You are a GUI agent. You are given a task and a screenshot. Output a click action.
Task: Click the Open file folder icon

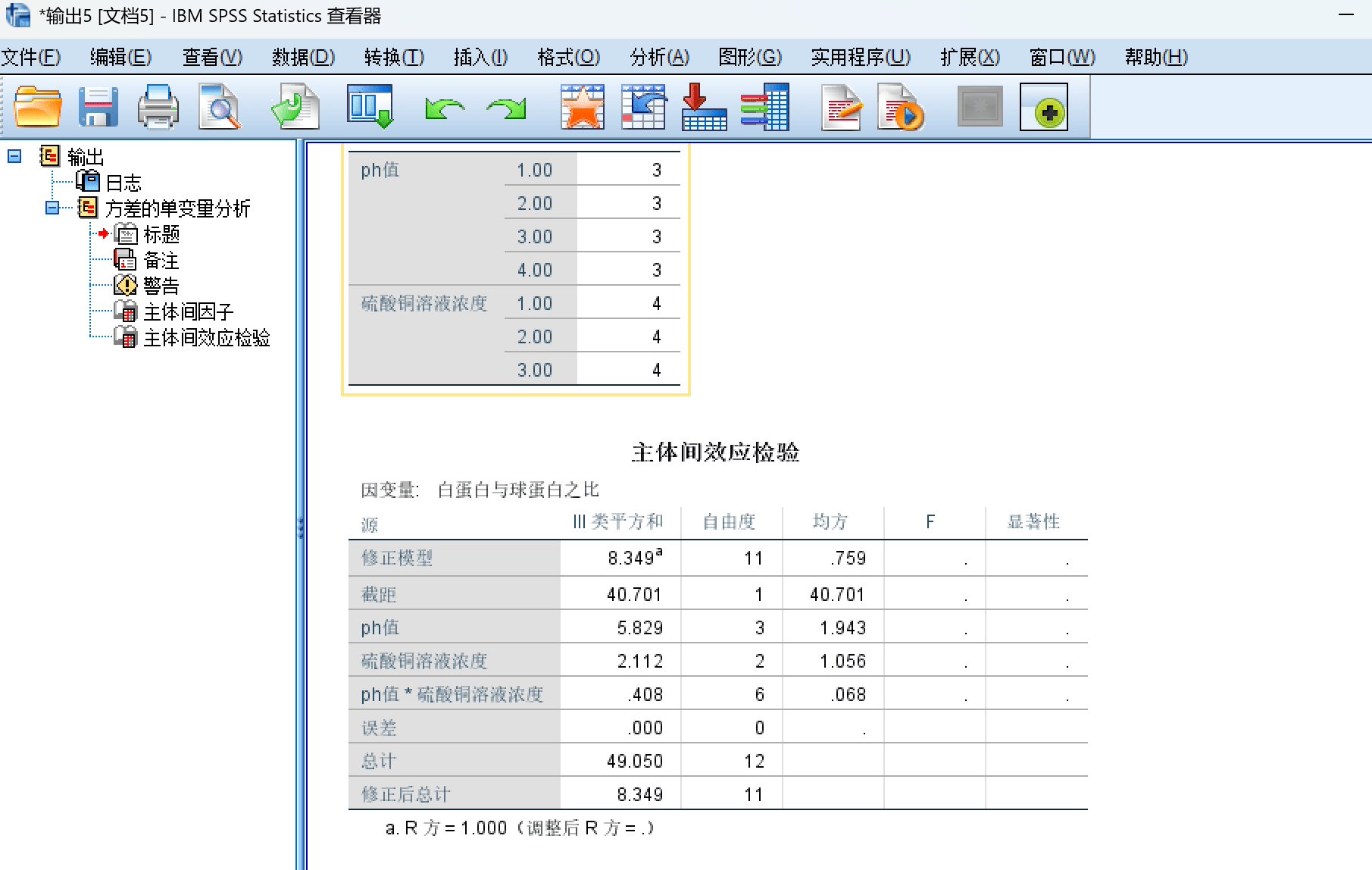[x=37, y=107]
